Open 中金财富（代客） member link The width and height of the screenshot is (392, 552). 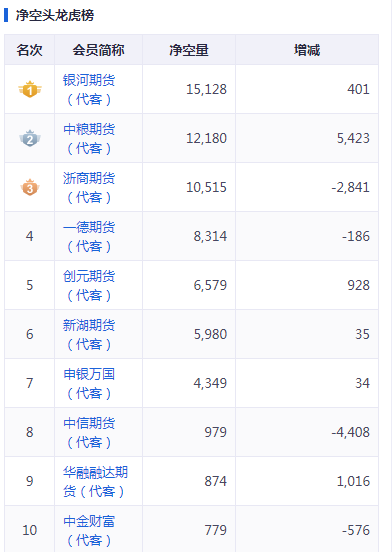89,530
